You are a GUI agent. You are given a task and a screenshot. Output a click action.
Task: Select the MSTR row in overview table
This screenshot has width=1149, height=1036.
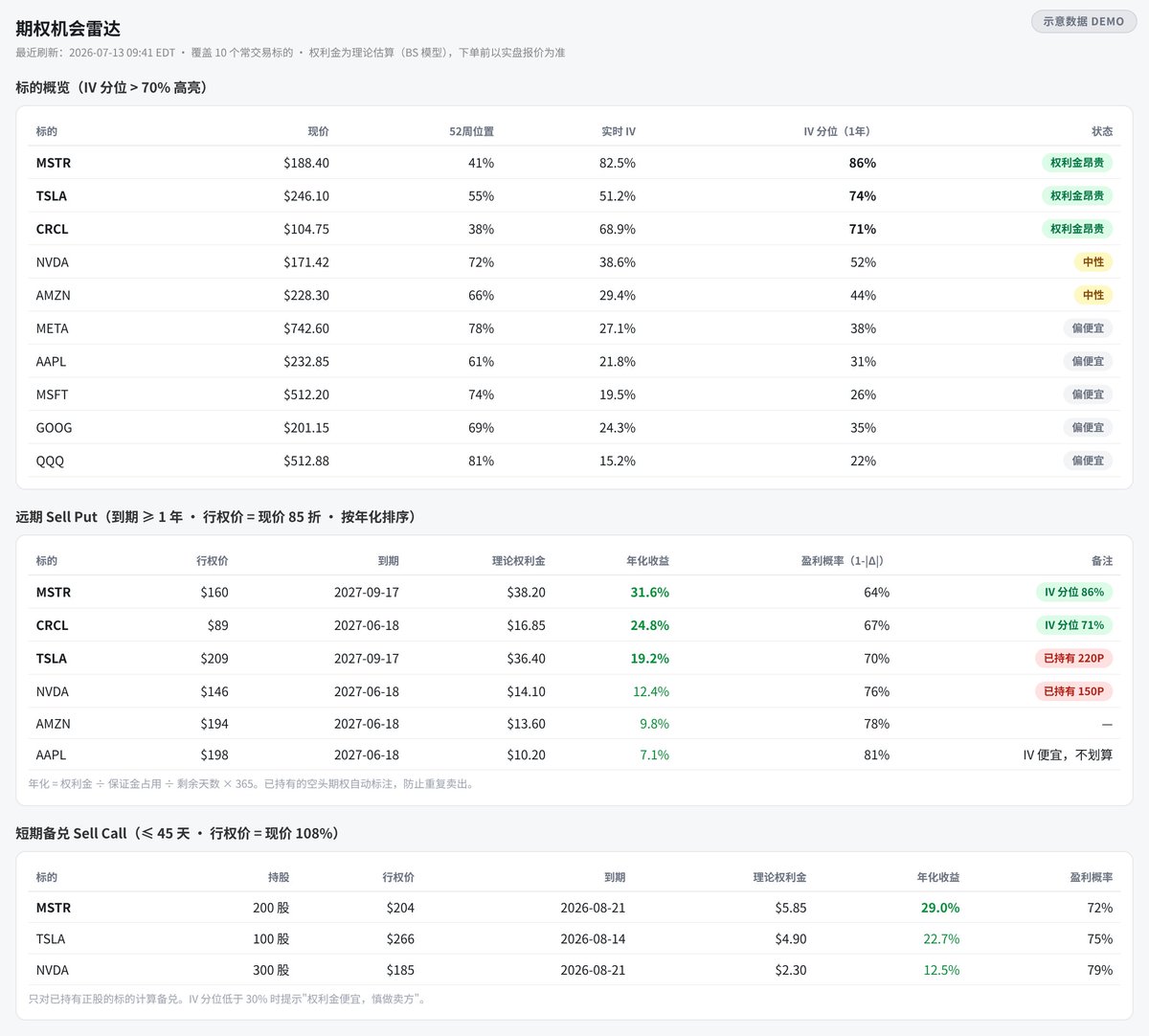tap(574, 163)
